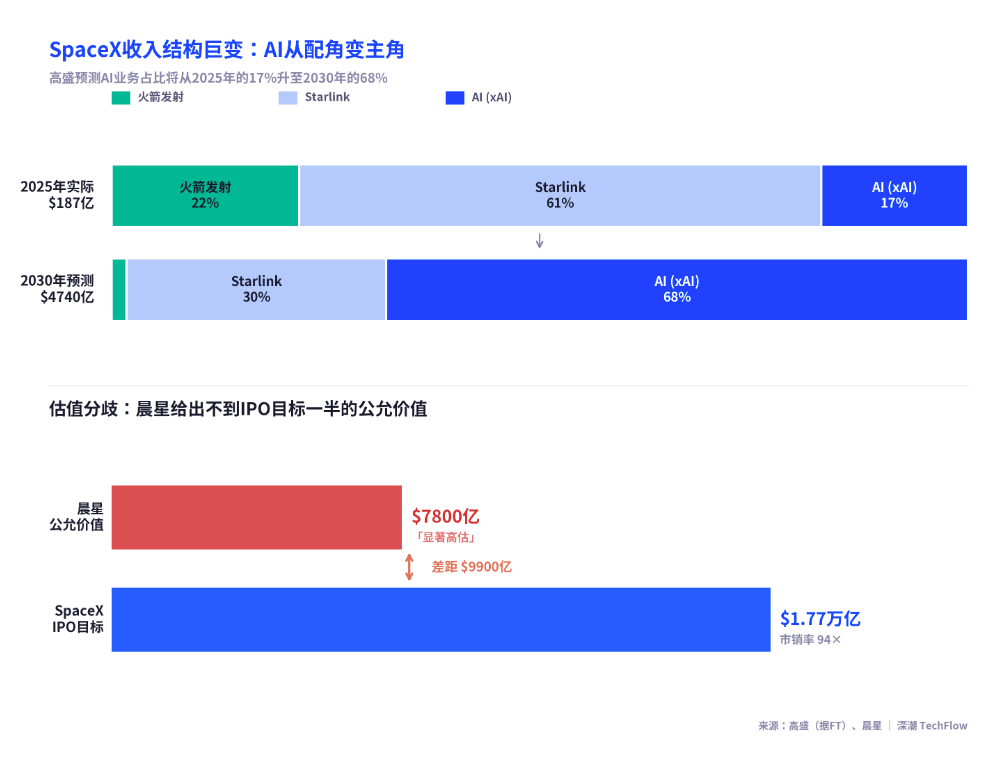Click the small down arrow between bars
The image size is (994, 759).
coord(539,241)
